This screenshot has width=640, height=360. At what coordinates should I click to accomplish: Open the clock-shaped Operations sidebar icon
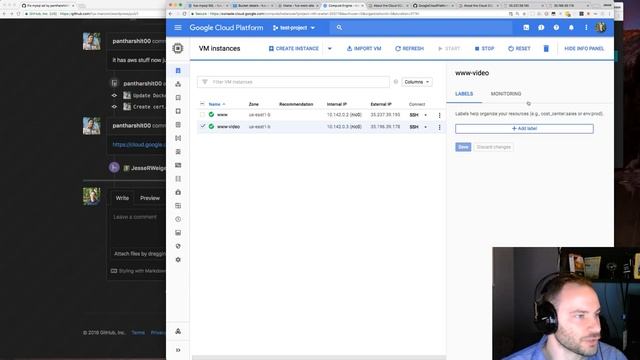(178, 219)
